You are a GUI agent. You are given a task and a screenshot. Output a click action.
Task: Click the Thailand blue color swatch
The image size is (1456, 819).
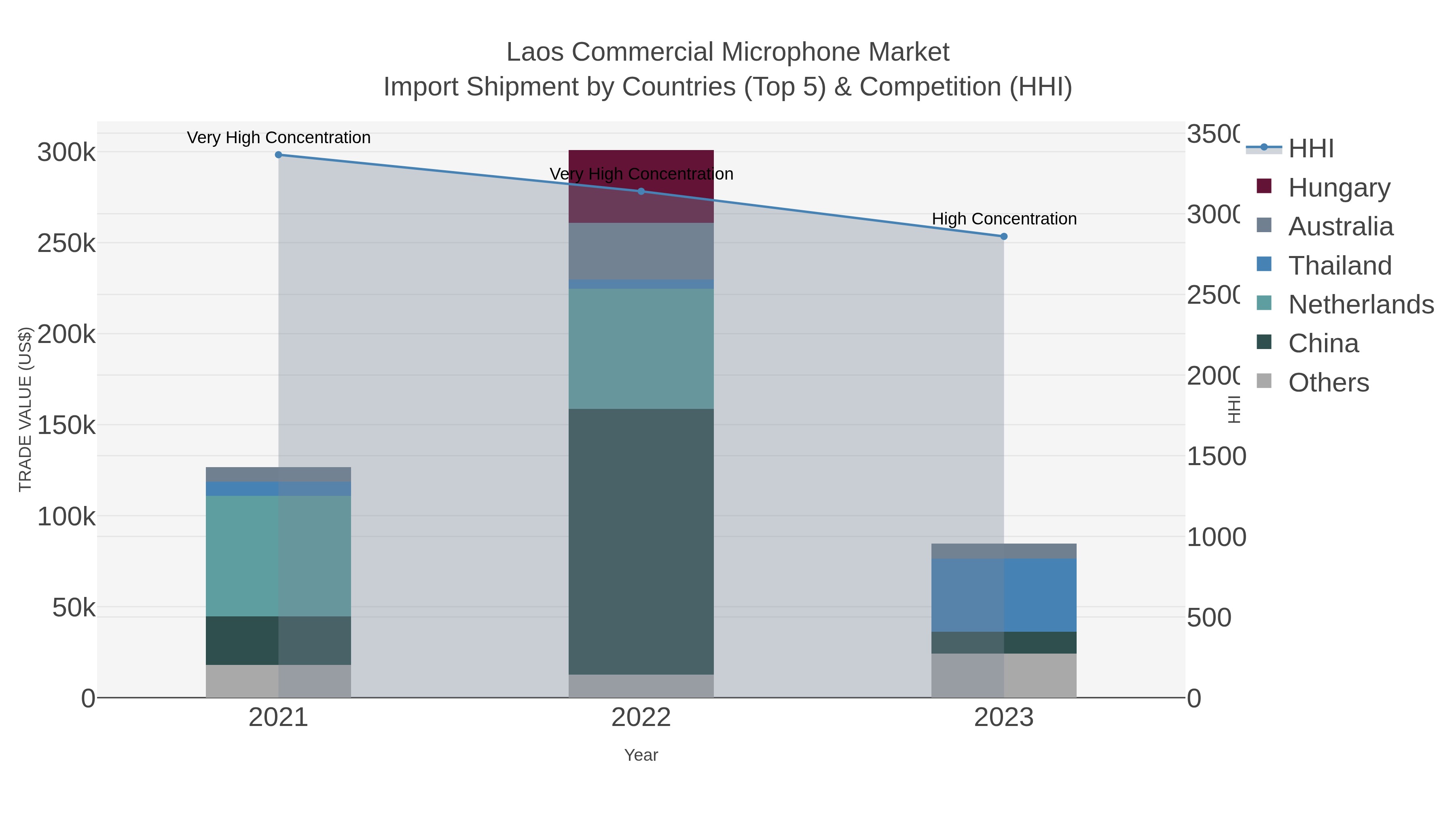click(x=1264, y=264)
